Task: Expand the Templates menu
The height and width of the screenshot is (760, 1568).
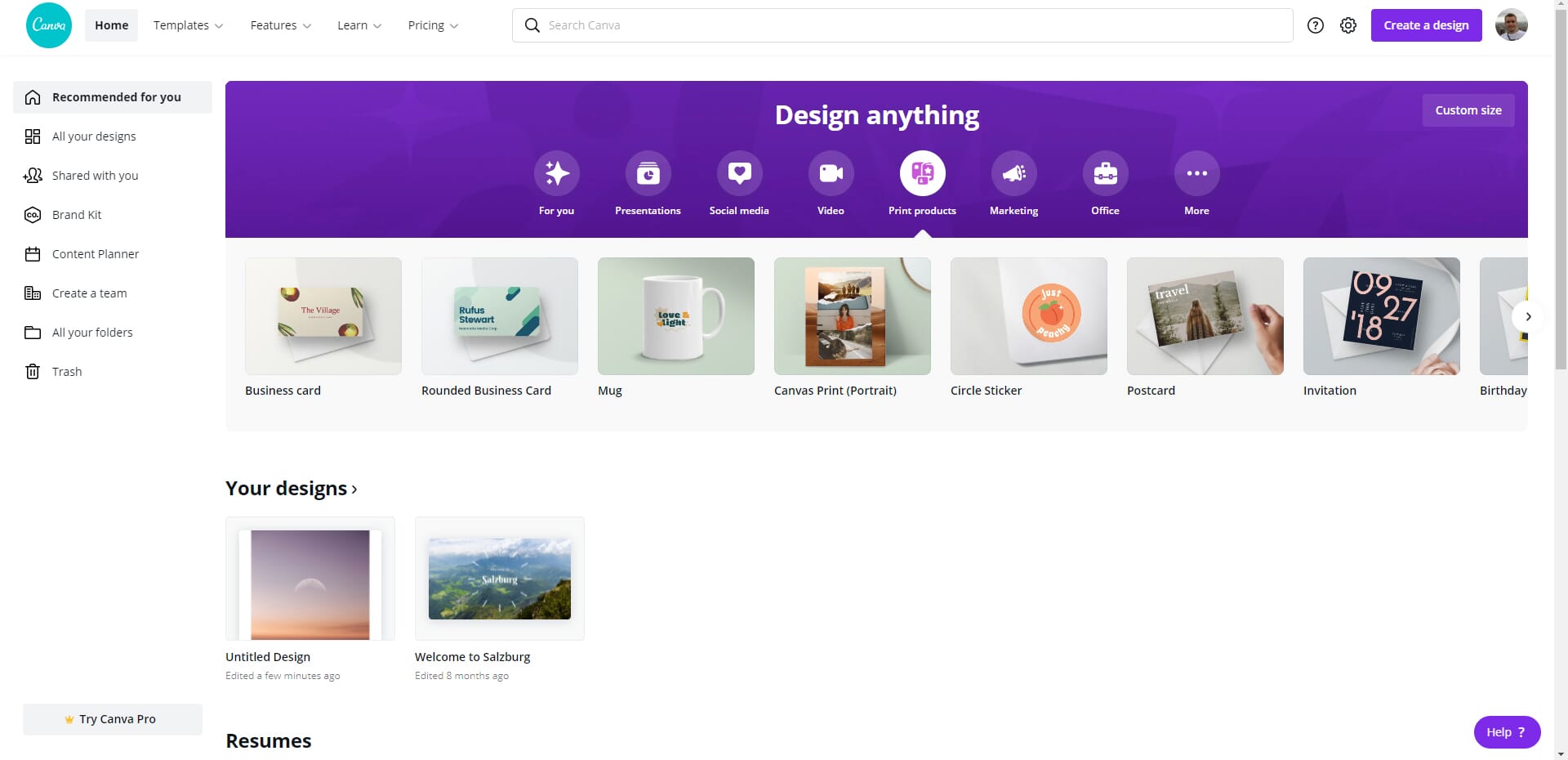Action: tap(188, 25)
